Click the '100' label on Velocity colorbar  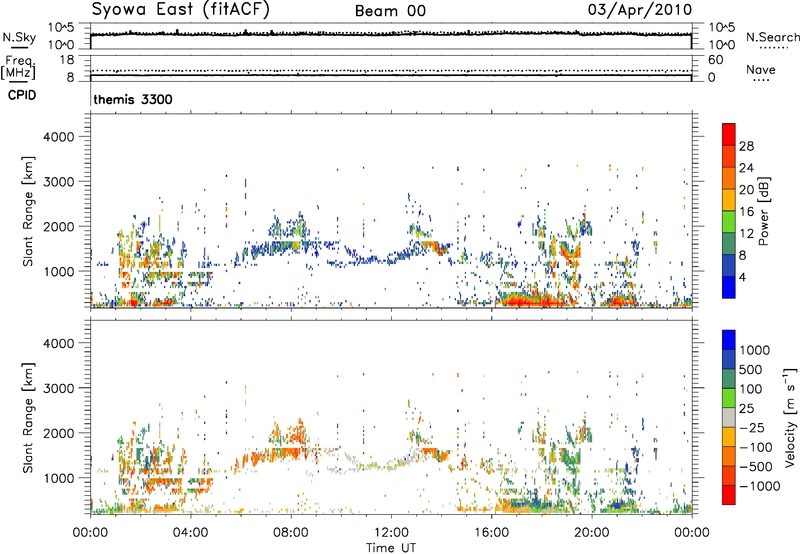click(750, 389)
